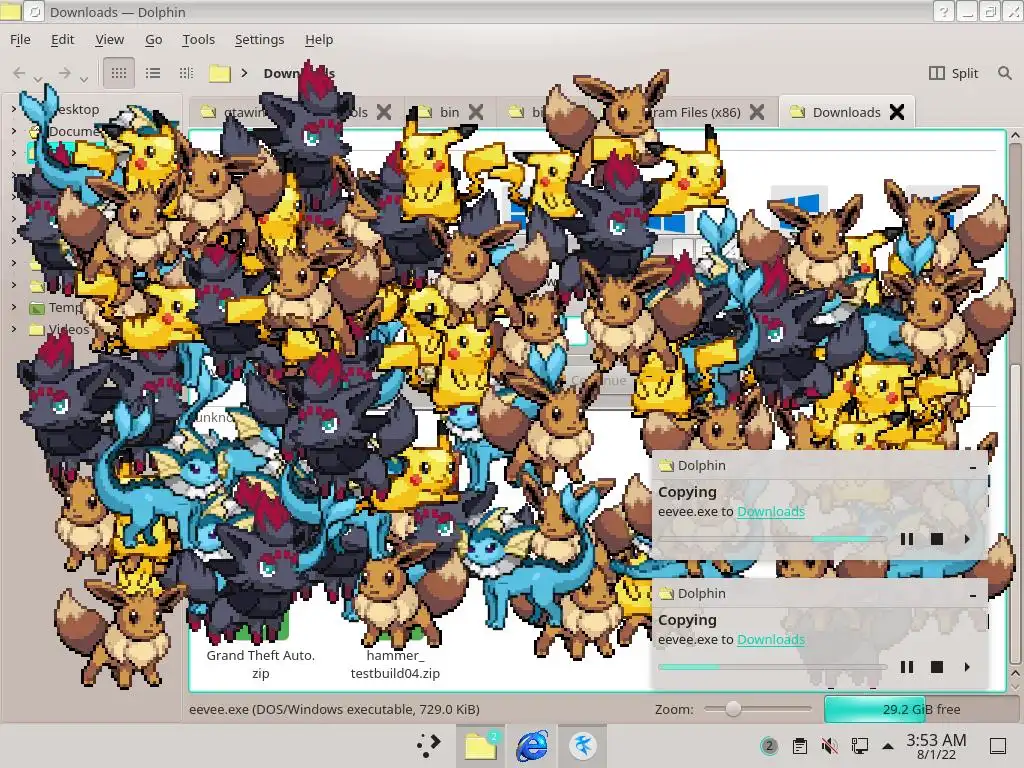Open the back history dropdown arrow
1024x768 pixels.
click(39, 79)
